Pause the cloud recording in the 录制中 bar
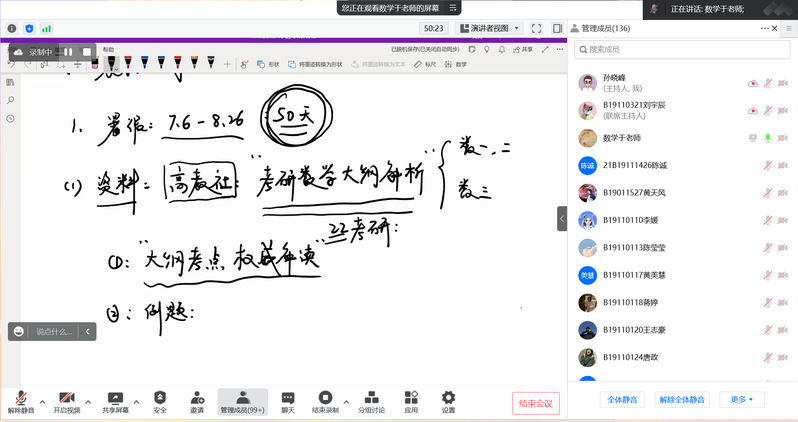 (69, 51)
